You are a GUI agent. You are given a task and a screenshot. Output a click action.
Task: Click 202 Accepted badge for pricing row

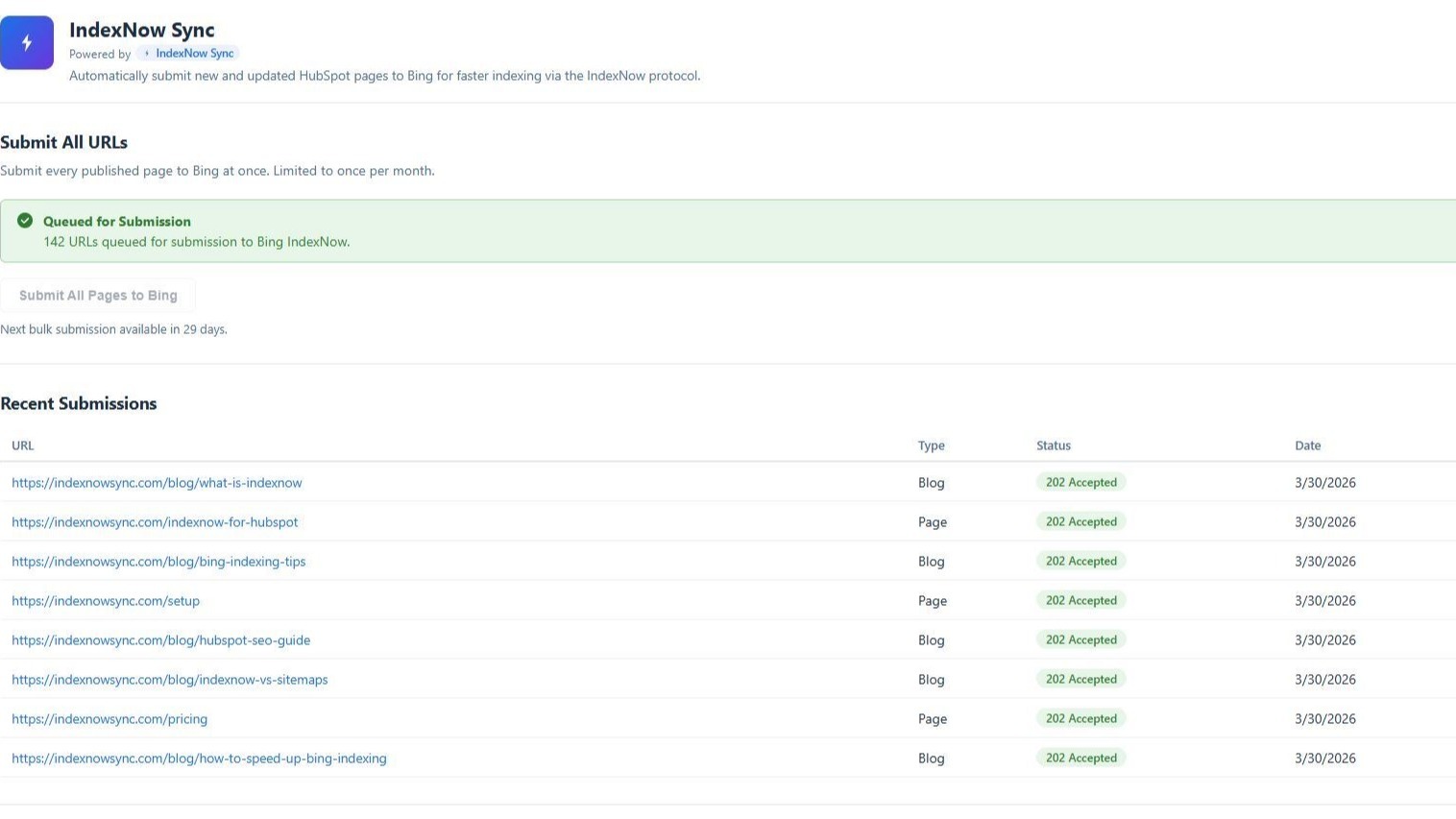[1080, 719]
